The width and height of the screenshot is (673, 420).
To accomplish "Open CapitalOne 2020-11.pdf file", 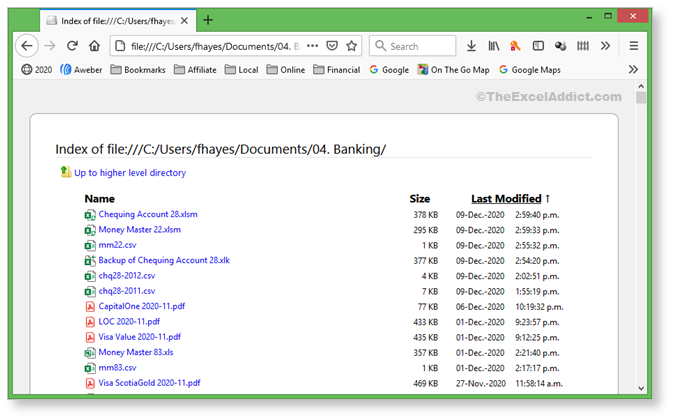I will (x=142, y=306).
